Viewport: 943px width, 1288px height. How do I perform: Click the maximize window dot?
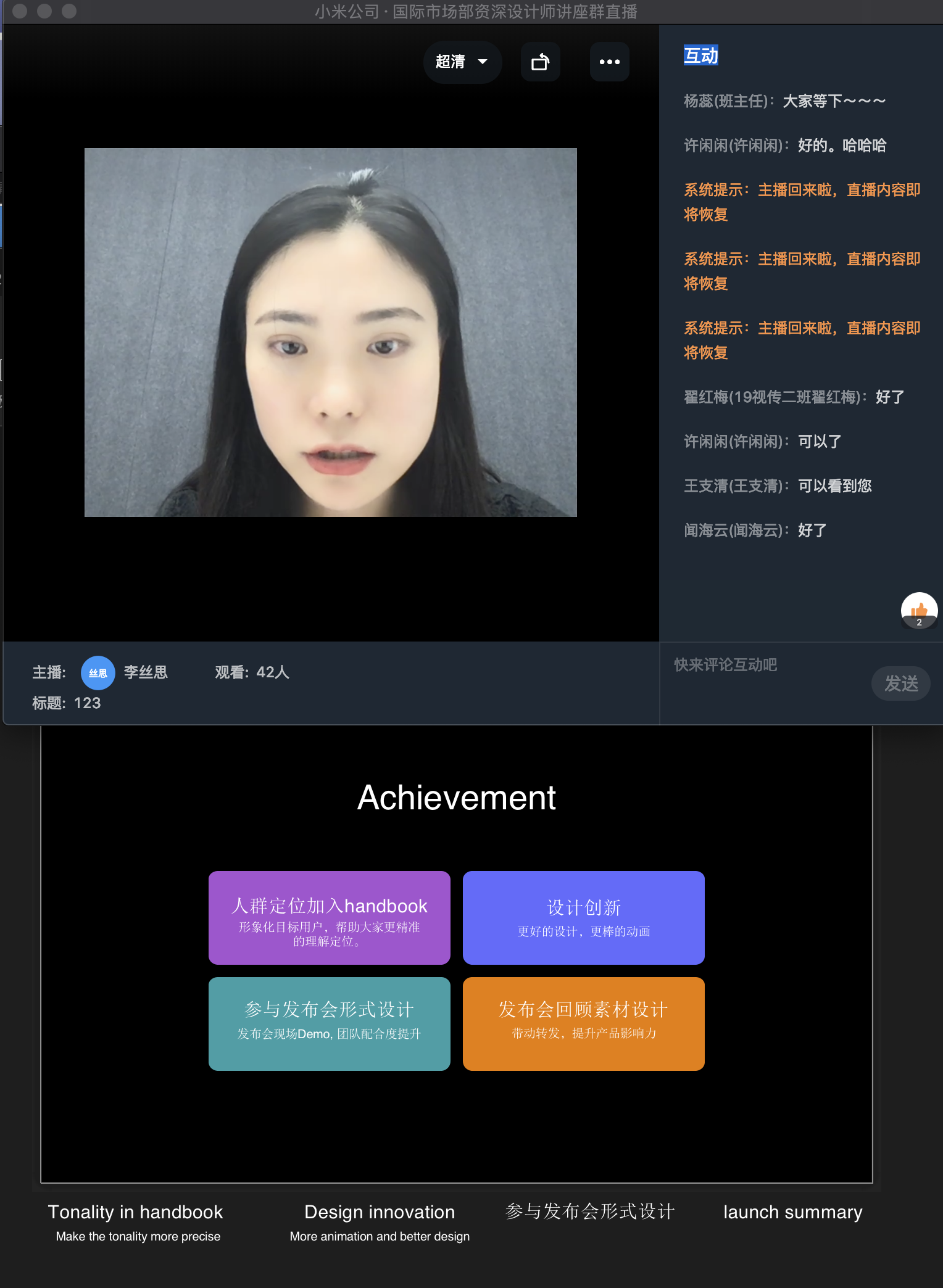[69, 11]
